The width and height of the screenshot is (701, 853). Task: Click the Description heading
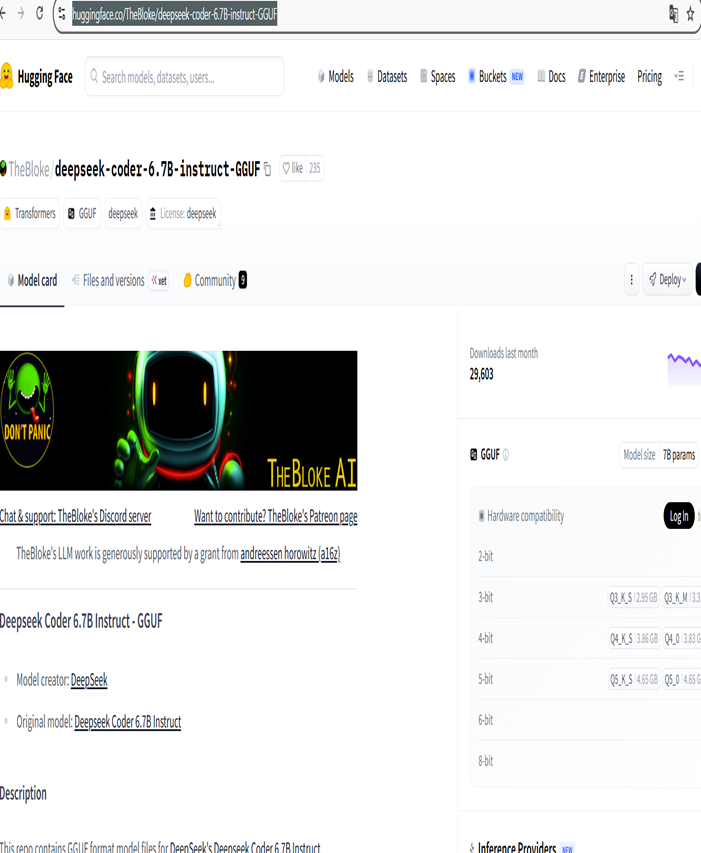[23, 793]
